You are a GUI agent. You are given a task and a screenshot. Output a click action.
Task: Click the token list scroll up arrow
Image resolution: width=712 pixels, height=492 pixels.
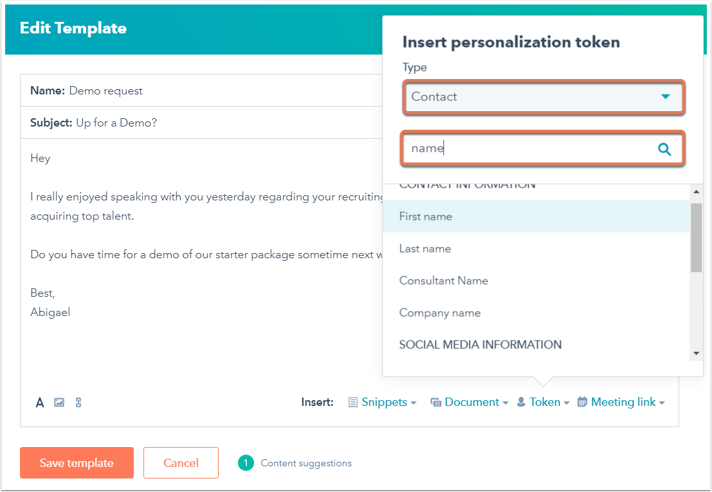point(696,192)
